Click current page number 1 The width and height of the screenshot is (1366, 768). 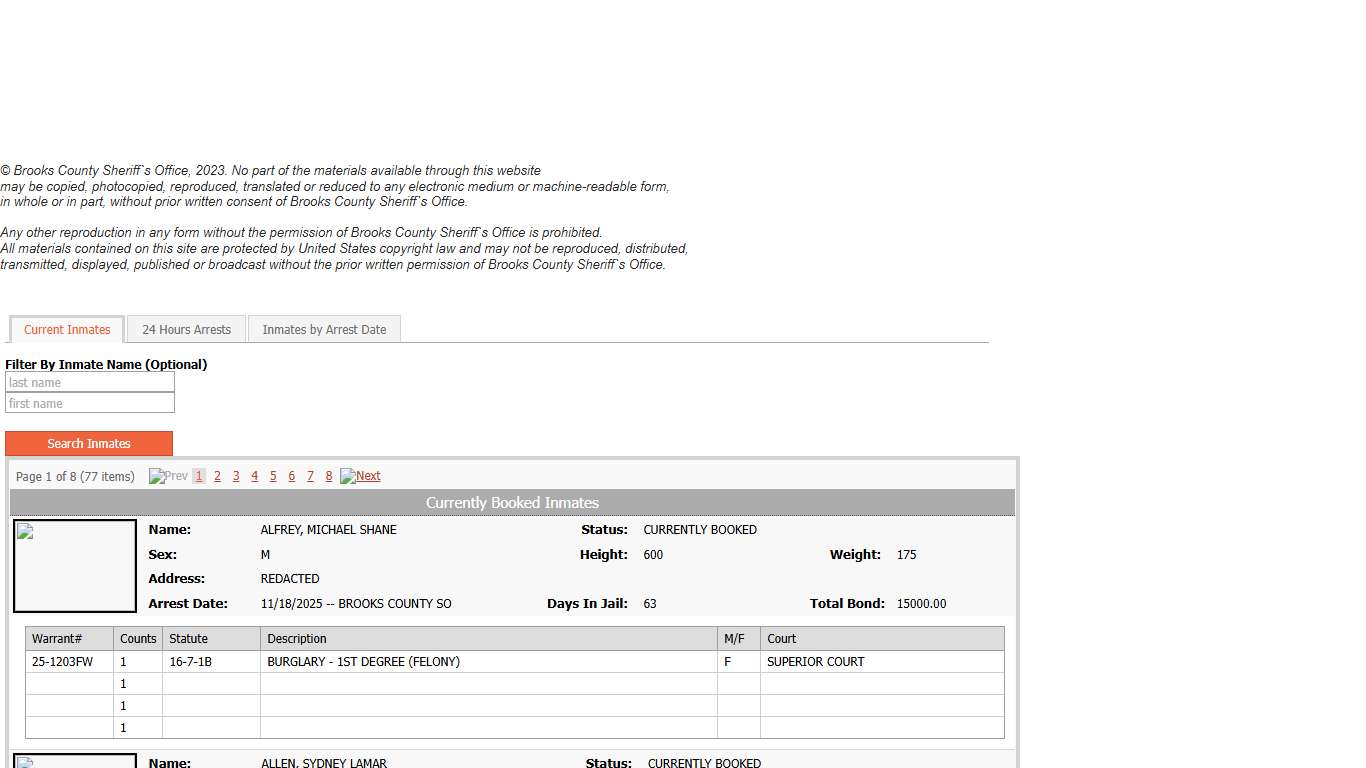coord(199,477)
